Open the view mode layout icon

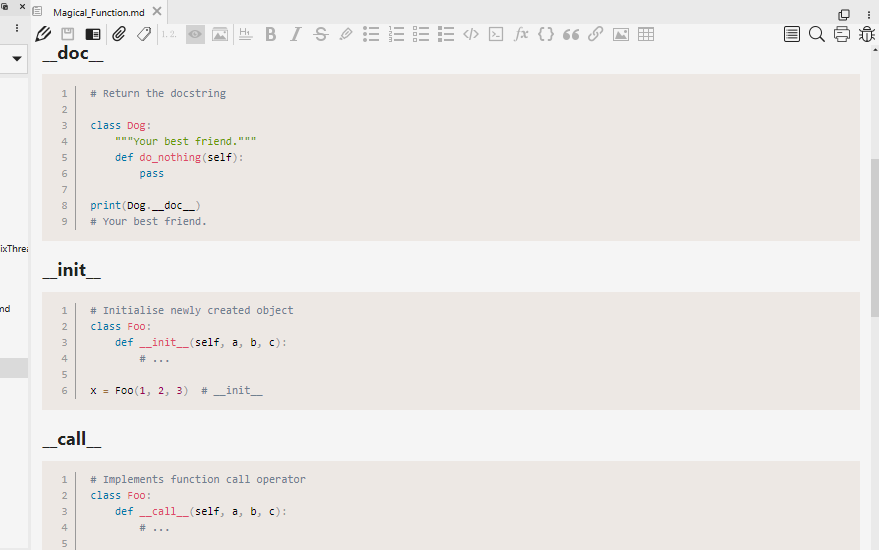point(93,34)
